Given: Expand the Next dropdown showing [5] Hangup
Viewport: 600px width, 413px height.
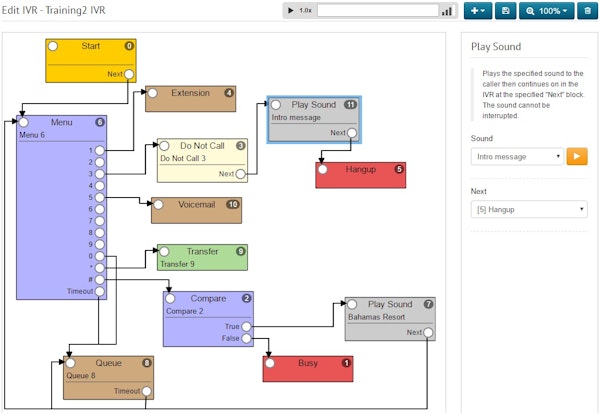Looking at the screenshot, I should [x=528, y=209].
